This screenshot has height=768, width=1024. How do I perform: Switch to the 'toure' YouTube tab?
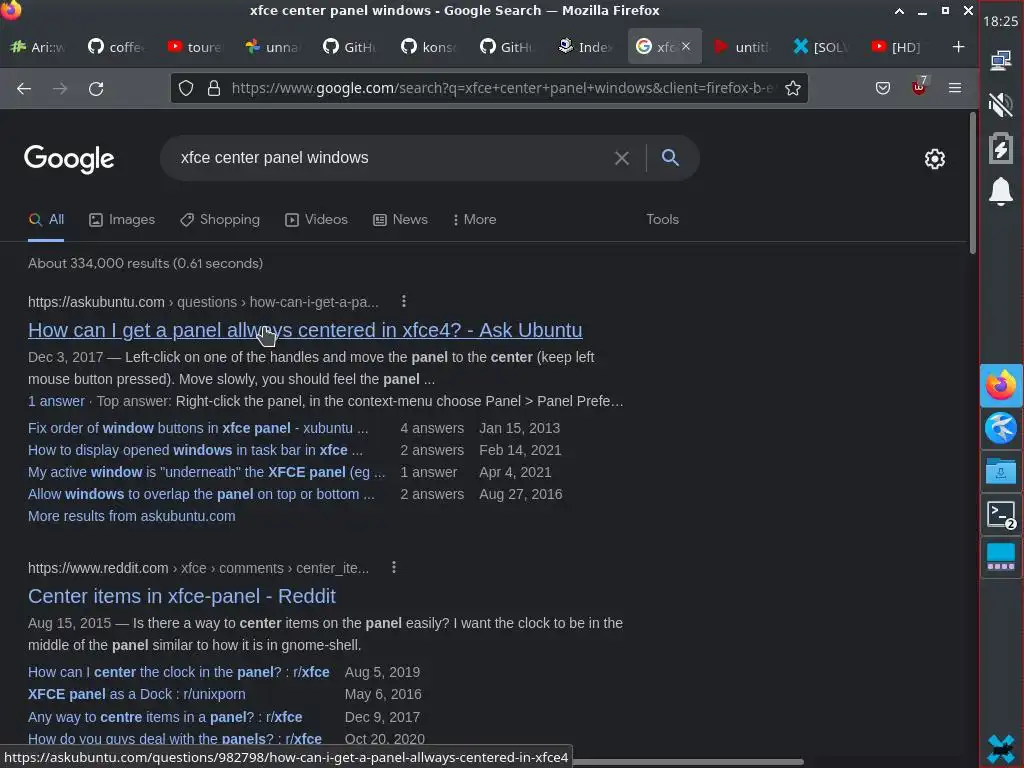click(x=196, y=47)
